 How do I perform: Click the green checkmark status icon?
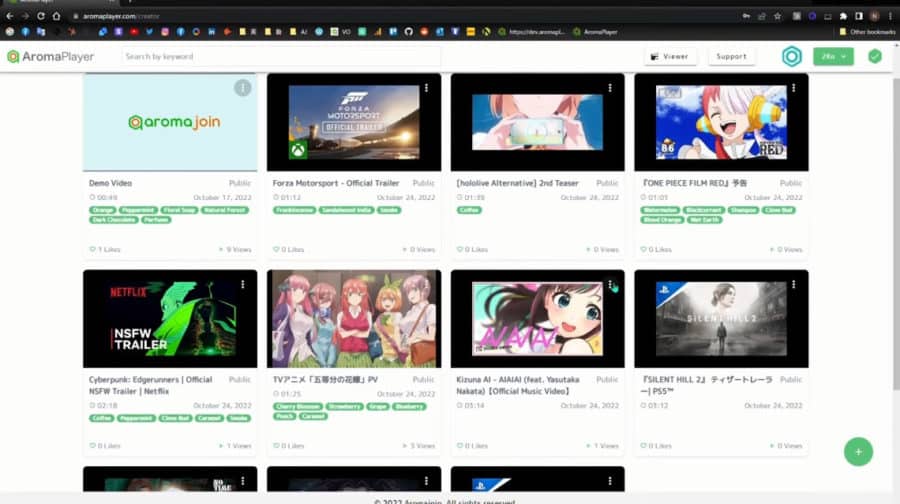pos(875,56)
